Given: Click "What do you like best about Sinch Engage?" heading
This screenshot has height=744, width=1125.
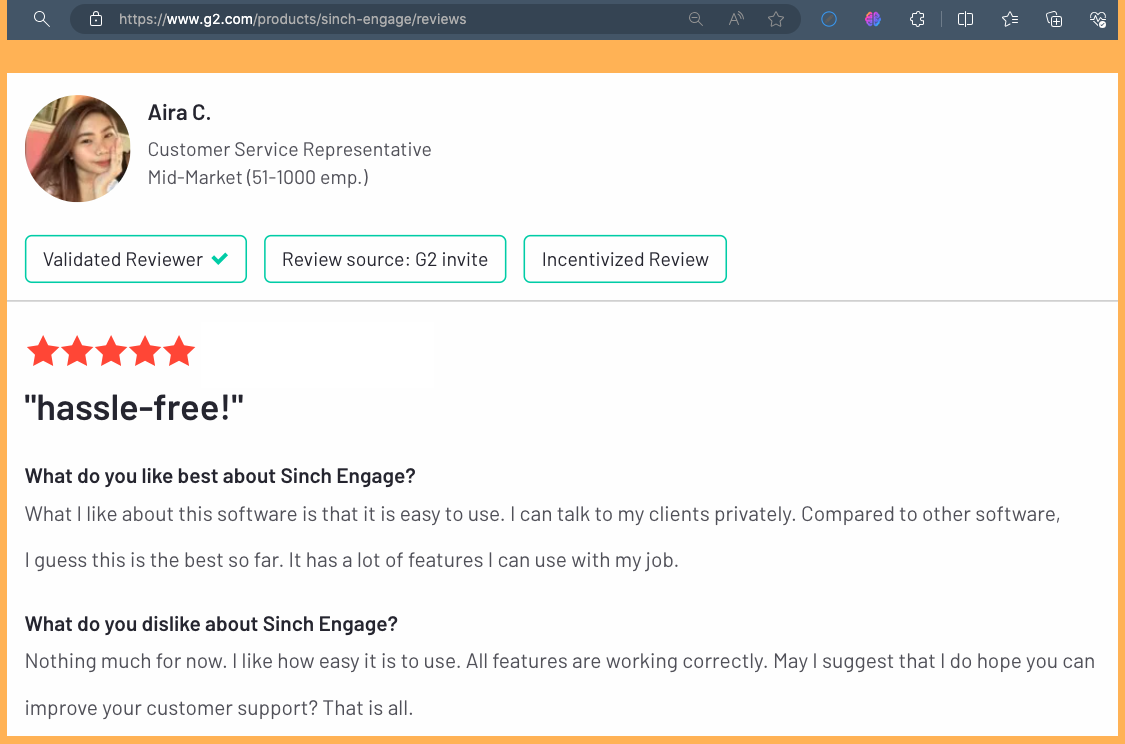Looking at the screenshot, I should click(220, 476).
